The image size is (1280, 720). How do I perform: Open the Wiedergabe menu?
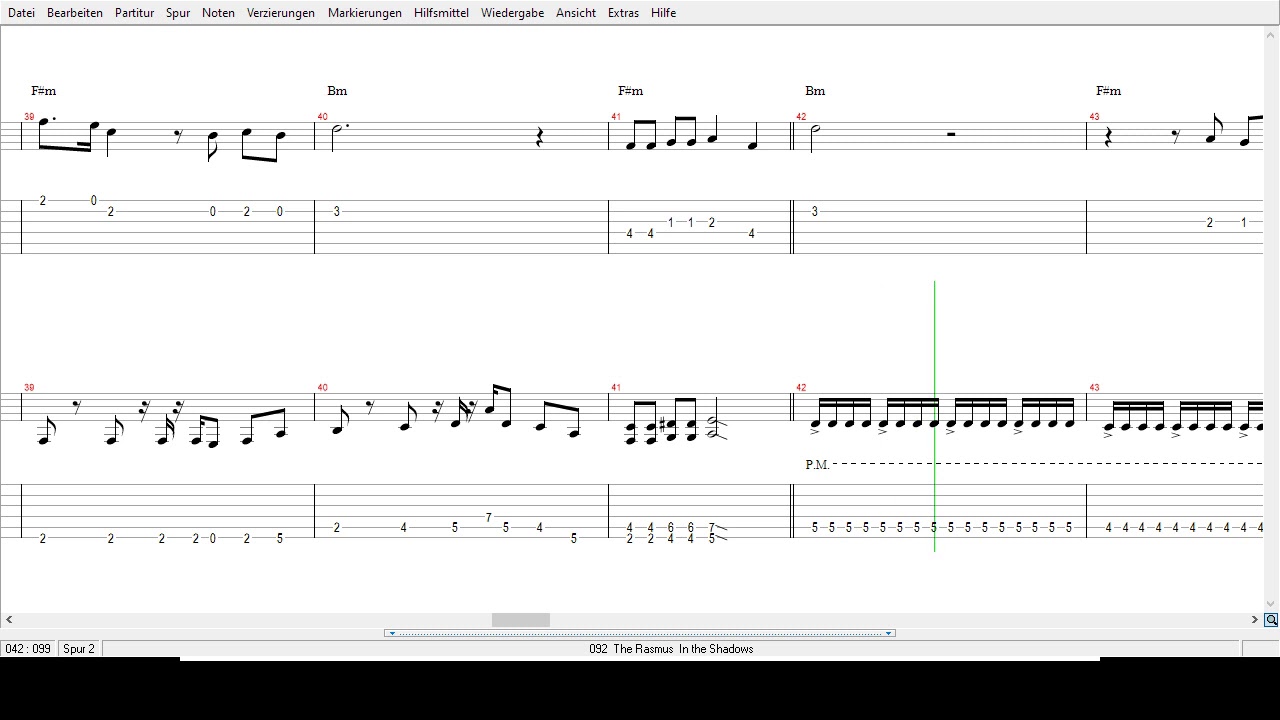point(512,13)
